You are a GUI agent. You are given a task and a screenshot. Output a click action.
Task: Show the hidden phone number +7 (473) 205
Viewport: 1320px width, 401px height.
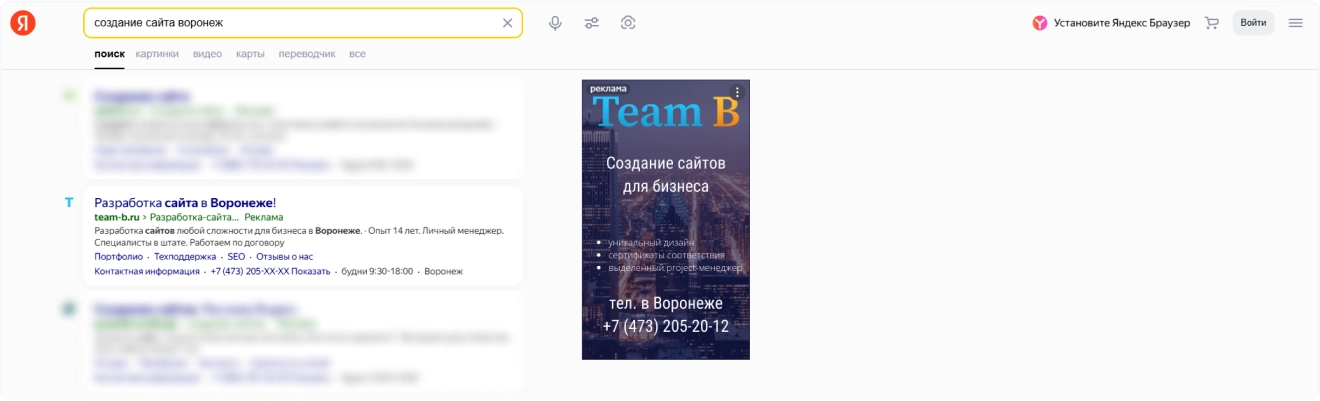click(270, 271)
